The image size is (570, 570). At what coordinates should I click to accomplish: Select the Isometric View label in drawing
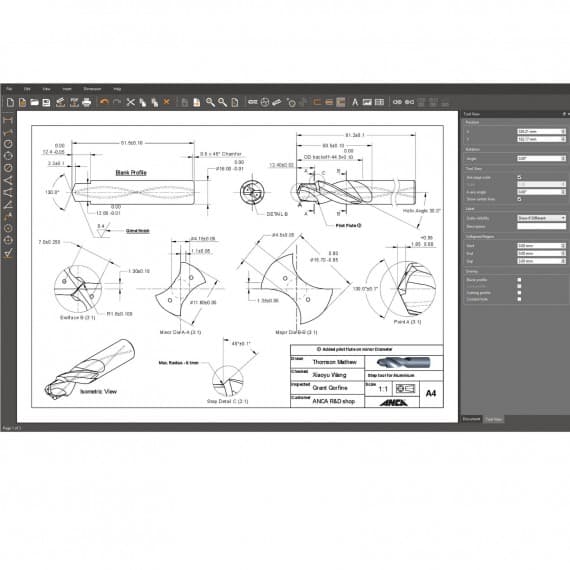[98, 392]
